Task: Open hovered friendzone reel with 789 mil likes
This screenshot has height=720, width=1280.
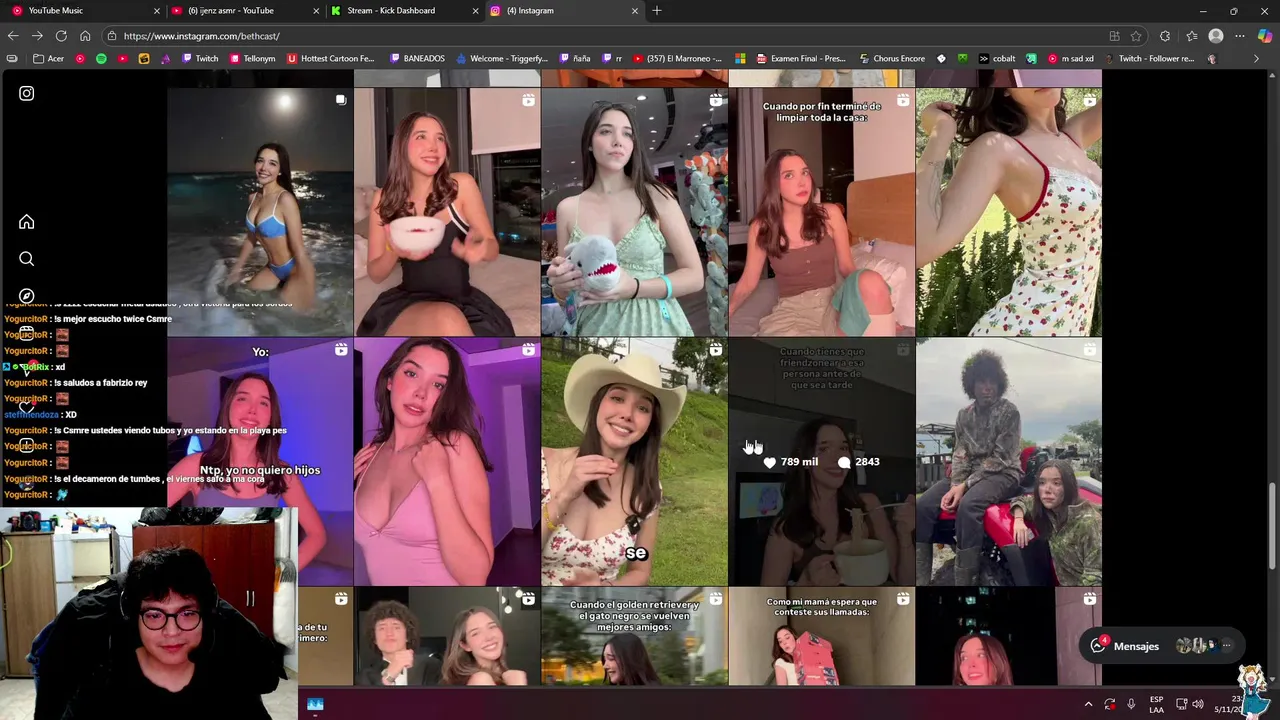Action: point(821,461)
